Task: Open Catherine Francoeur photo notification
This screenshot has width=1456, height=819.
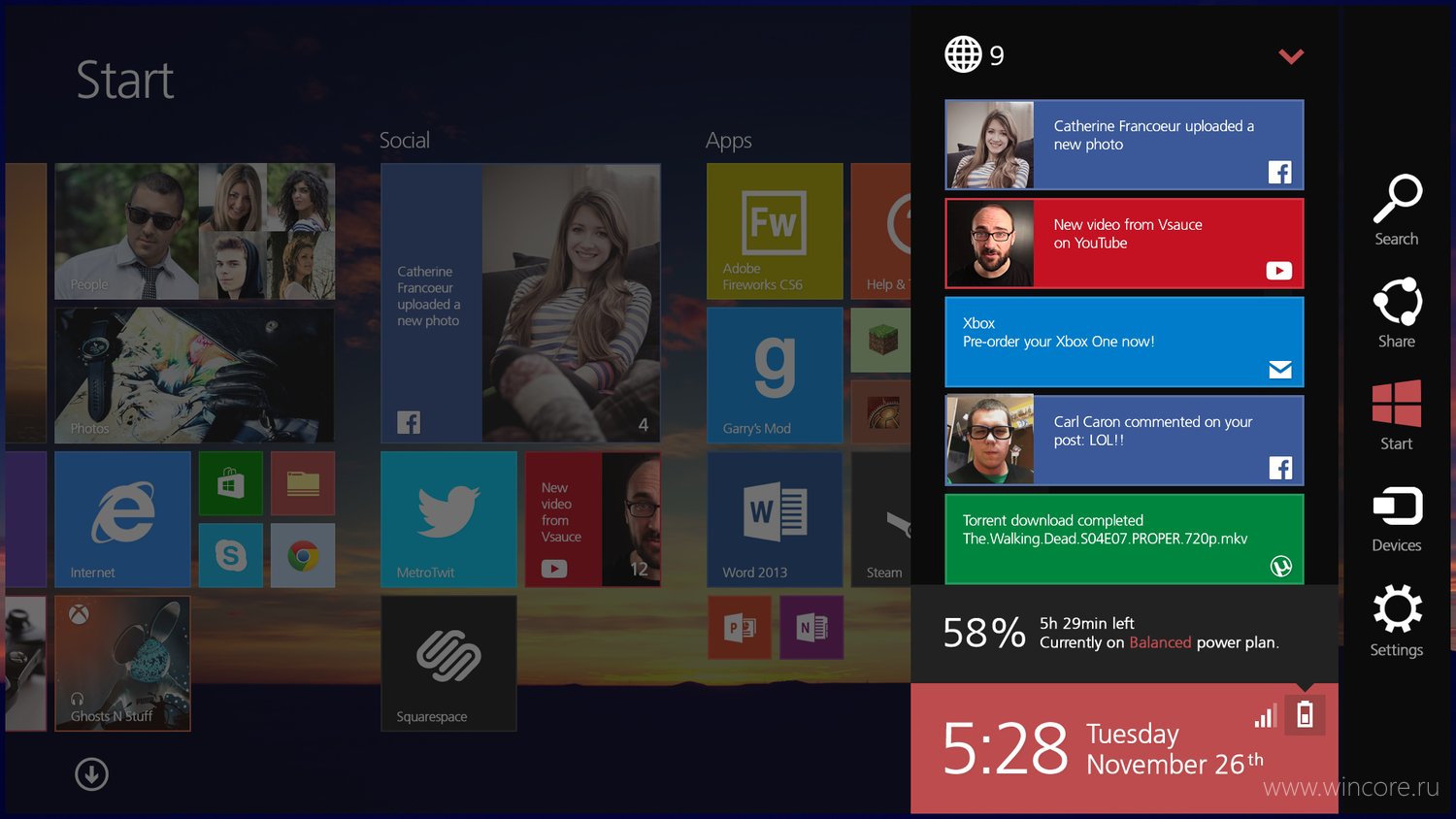Action: 1124,145
